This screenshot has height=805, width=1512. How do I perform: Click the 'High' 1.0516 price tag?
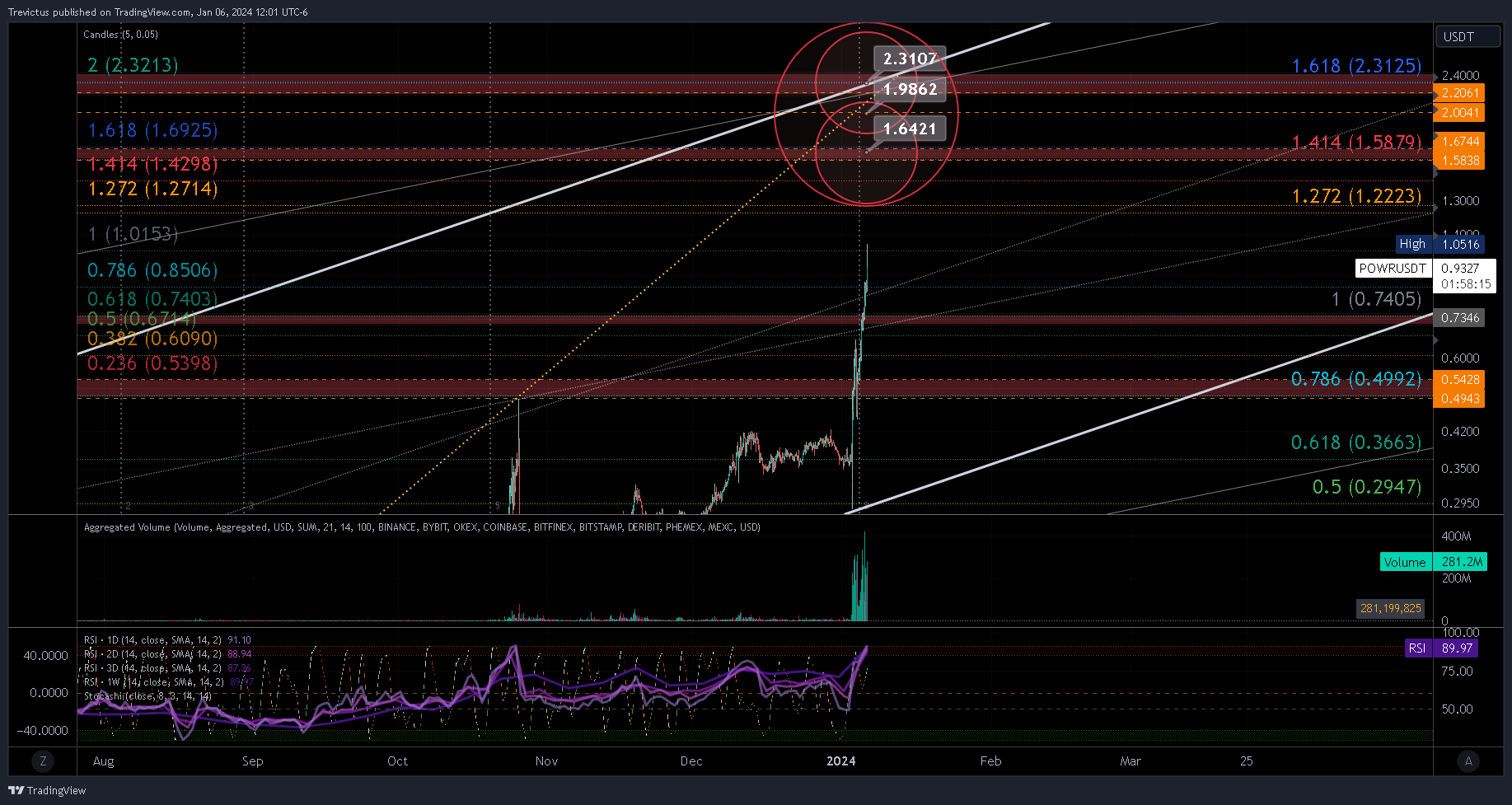pyautogui.click(x=1439, y=244)
